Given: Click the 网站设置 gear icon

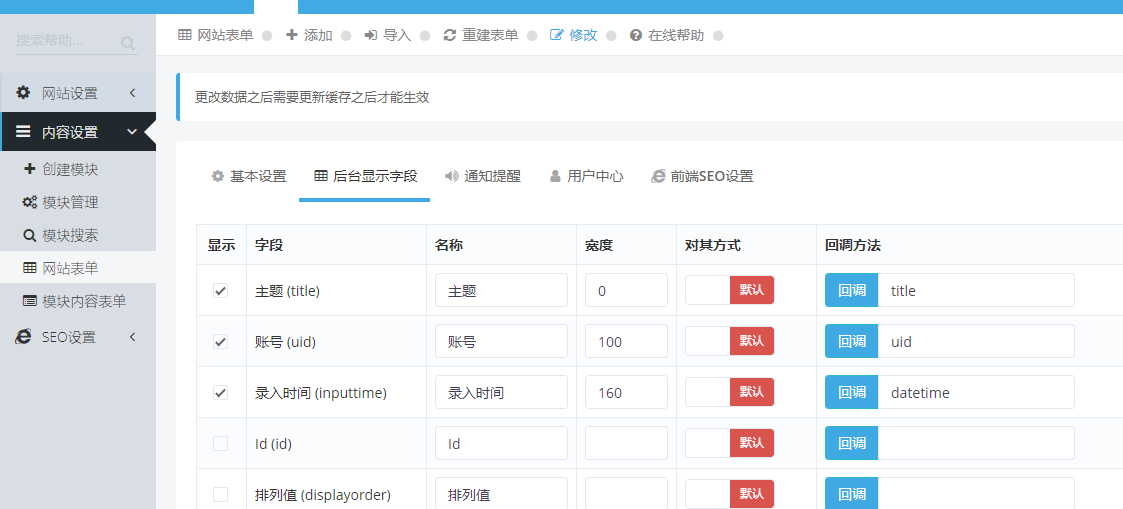Looking at the screenshot, I should coord(24,93).
